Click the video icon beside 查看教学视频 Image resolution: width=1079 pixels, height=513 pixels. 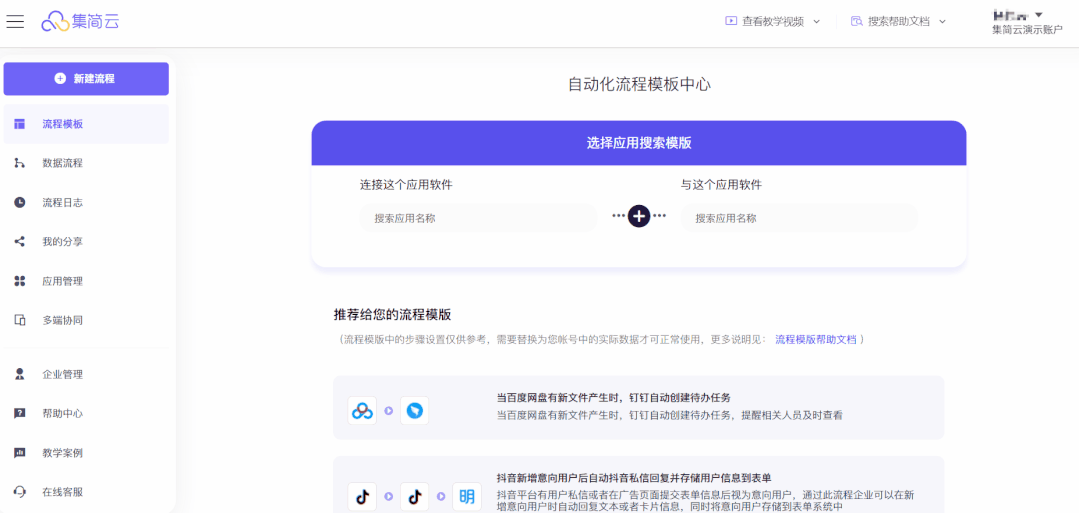click(731, 21)
